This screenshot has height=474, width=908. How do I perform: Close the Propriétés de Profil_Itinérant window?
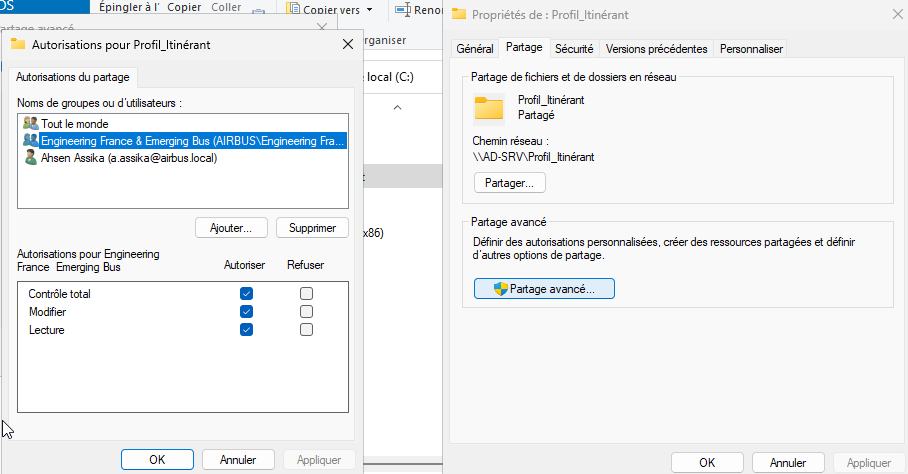coord(897,14)
